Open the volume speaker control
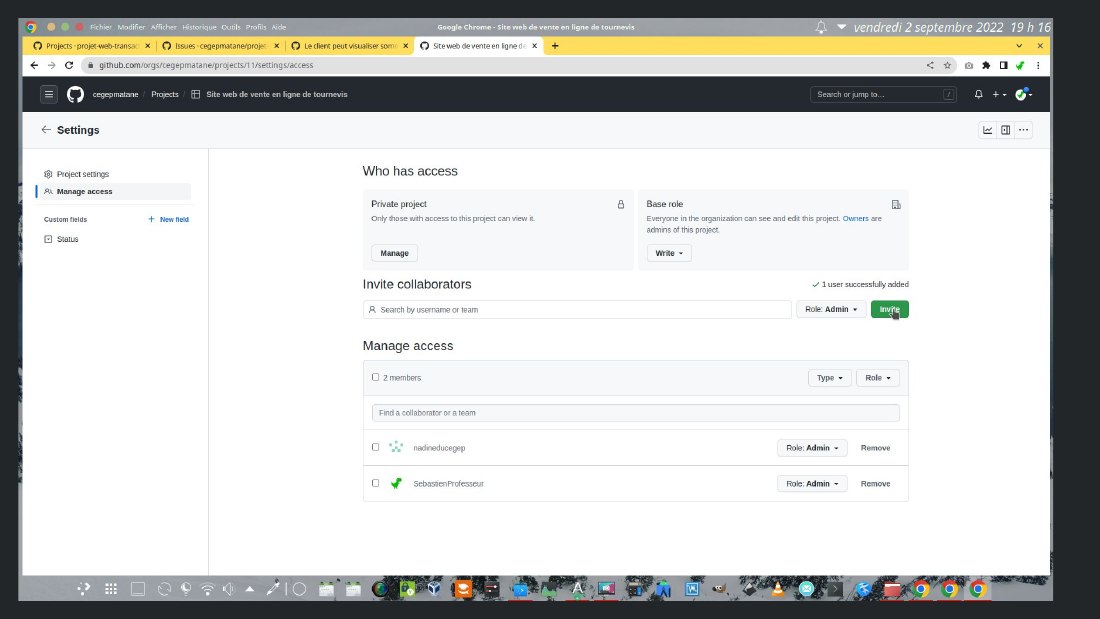Viewport: 1100px width, 619px height. pyautogui.click(x=228, y=589)
